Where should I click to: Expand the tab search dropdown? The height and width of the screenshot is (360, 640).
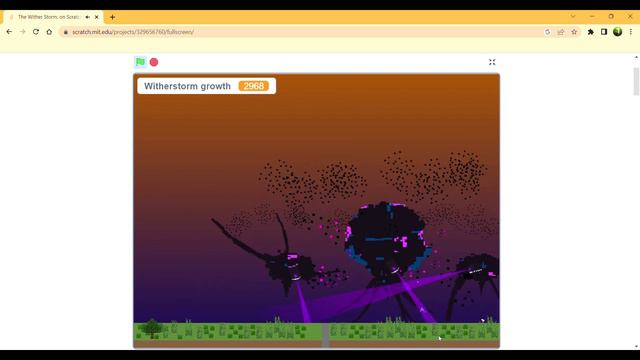click(x=573, y=16)
